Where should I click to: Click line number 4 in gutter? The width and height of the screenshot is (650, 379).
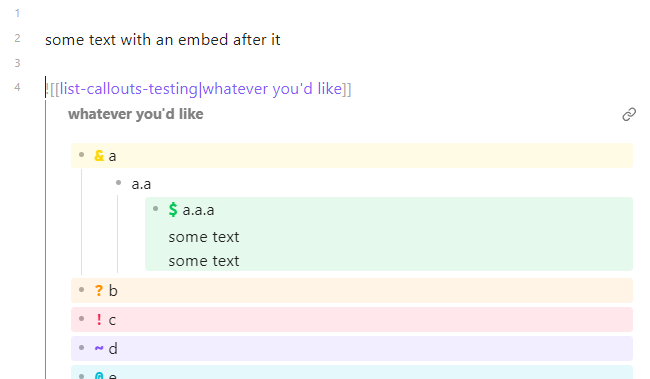(17, 87)
